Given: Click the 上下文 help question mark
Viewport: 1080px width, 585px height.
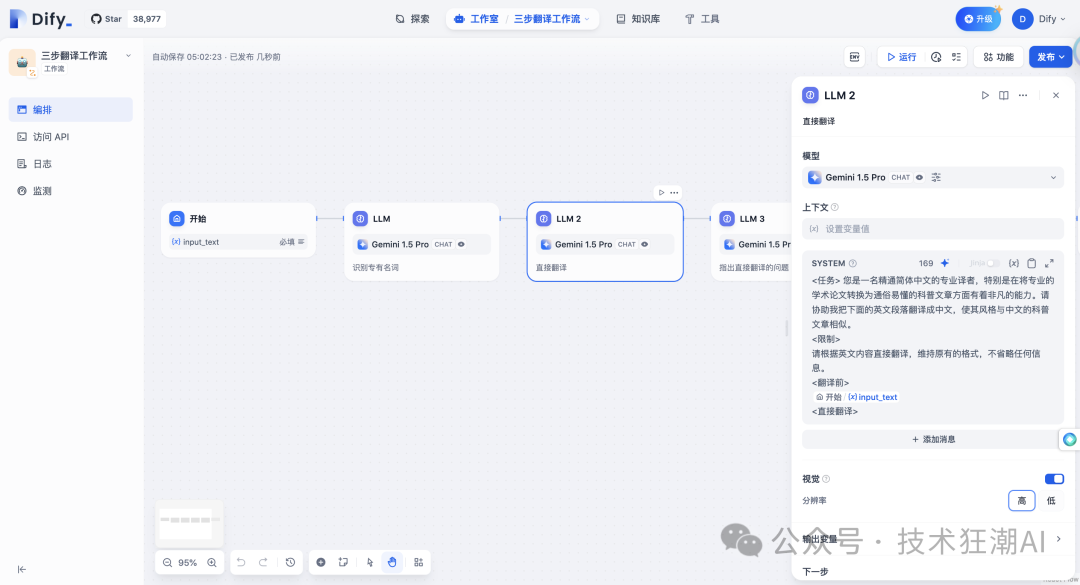Looking at the screenshot, I should point(835,207).
